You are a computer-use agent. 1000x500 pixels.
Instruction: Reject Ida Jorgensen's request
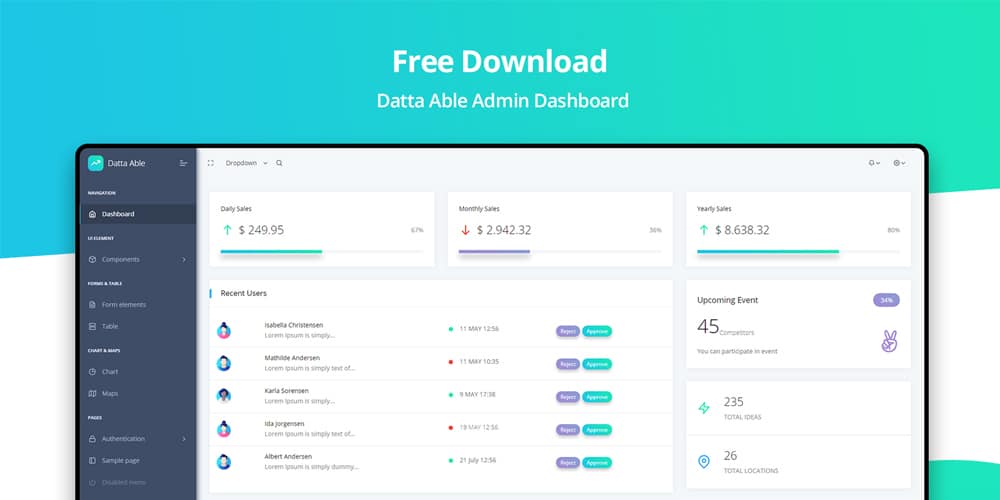click(x=568, y=430)
